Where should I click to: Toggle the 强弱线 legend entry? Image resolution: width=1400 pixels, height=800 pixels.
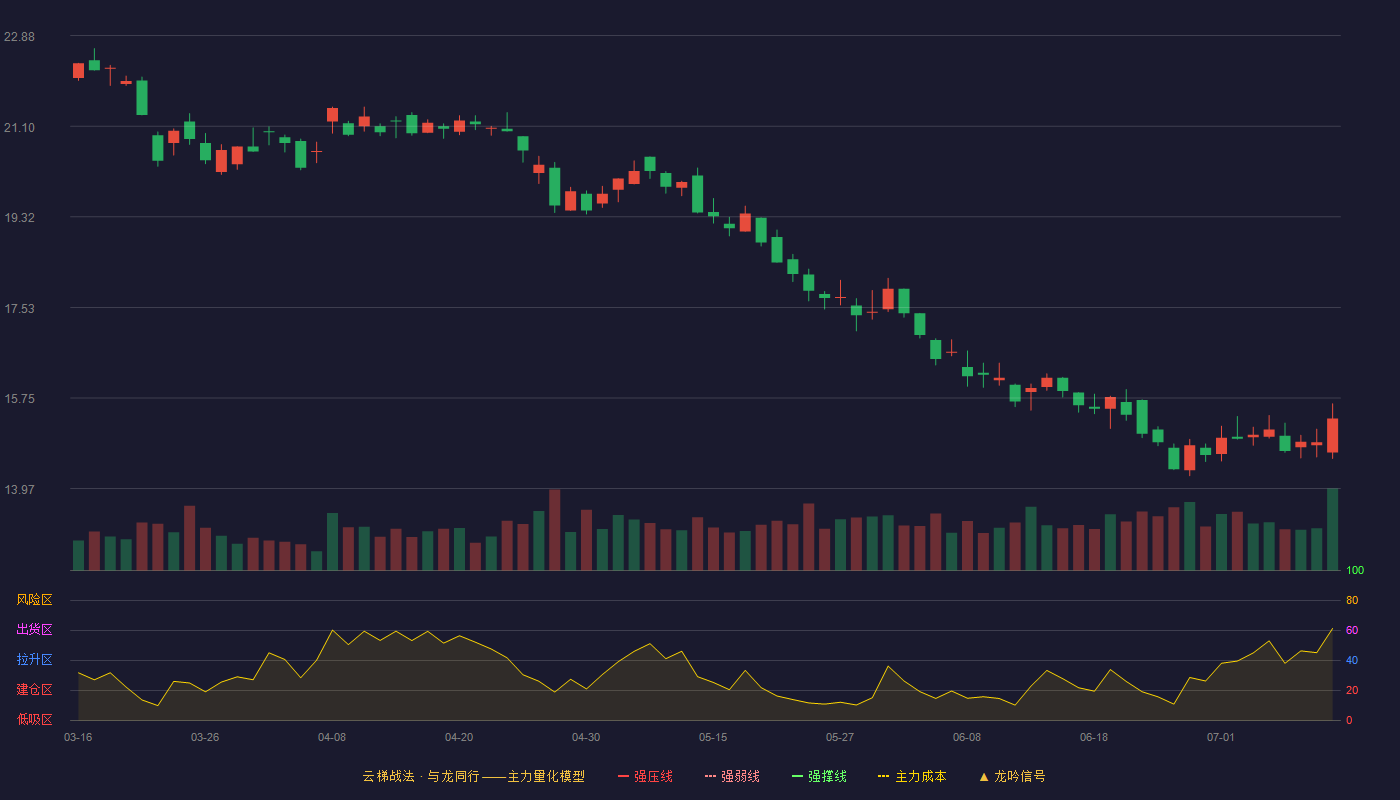[x=732, y=776]
